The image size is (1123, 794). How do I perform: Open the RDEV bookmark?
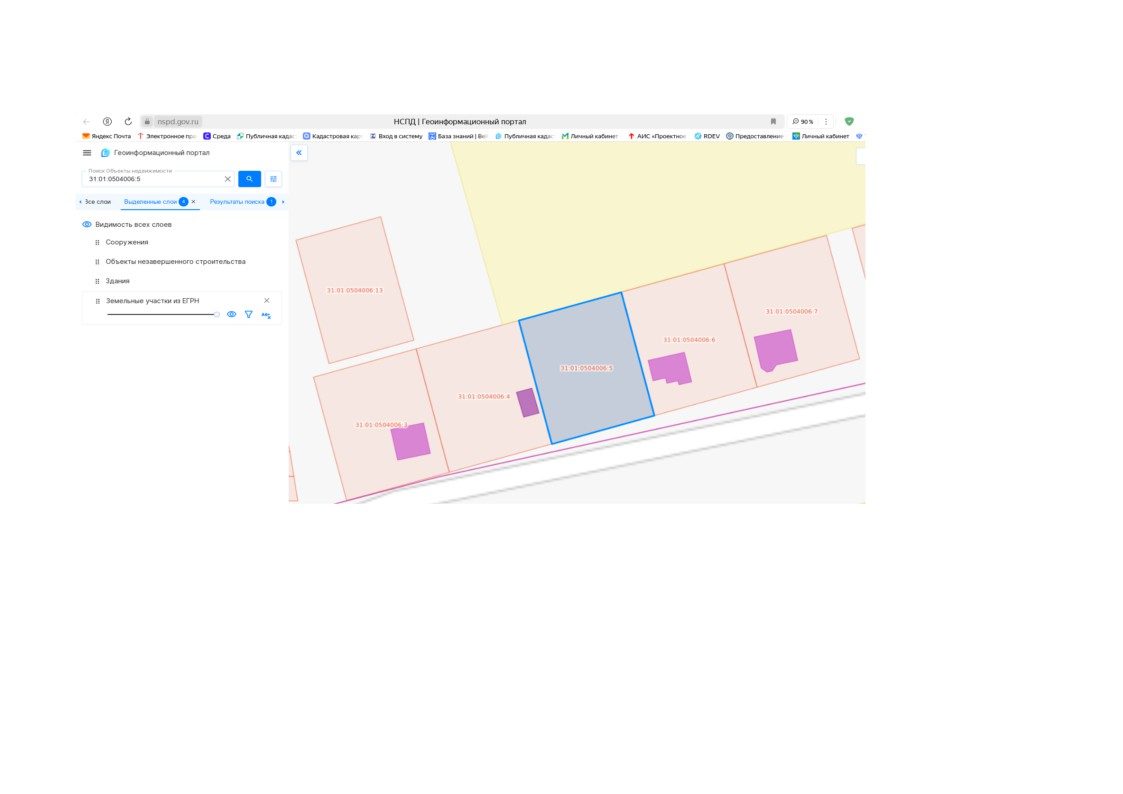707,136
